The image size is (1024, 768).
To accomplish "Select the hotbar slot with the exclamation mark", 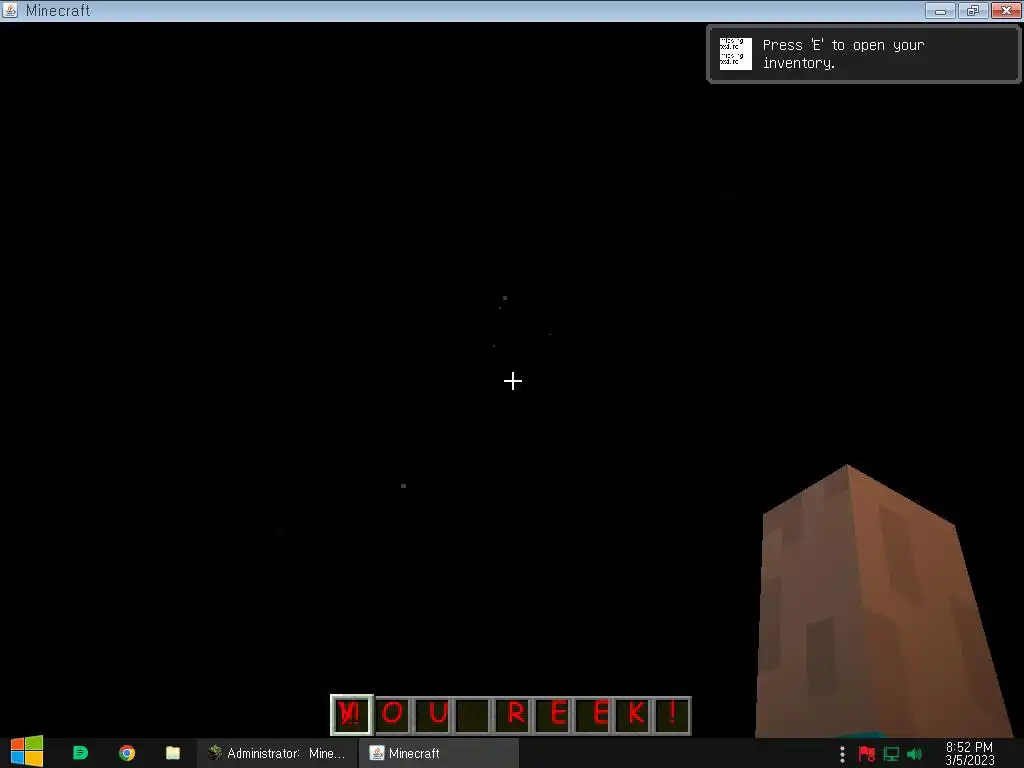I will [672, 714].
